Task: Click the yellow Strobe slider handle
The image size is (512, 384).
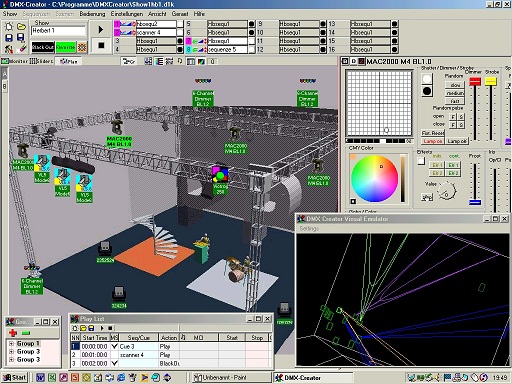Action: [491, 81]
